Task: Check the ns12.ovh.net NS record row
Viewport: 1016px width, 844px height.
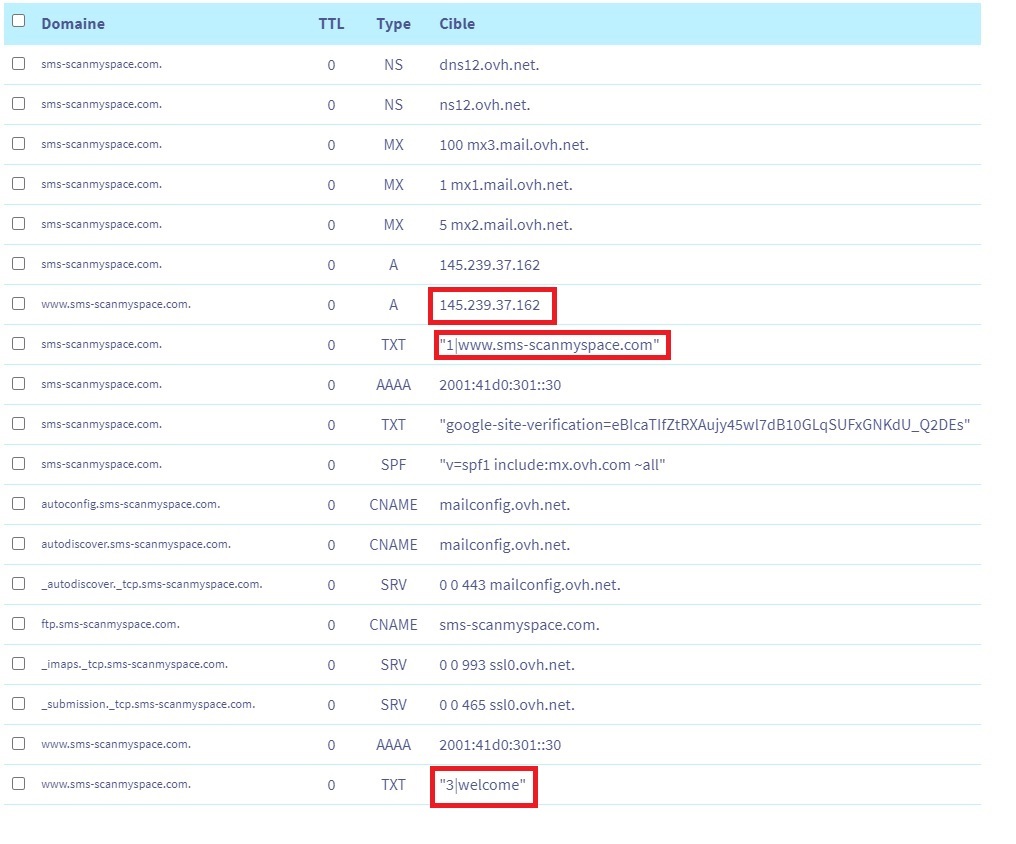Action: tap(18, 103)
